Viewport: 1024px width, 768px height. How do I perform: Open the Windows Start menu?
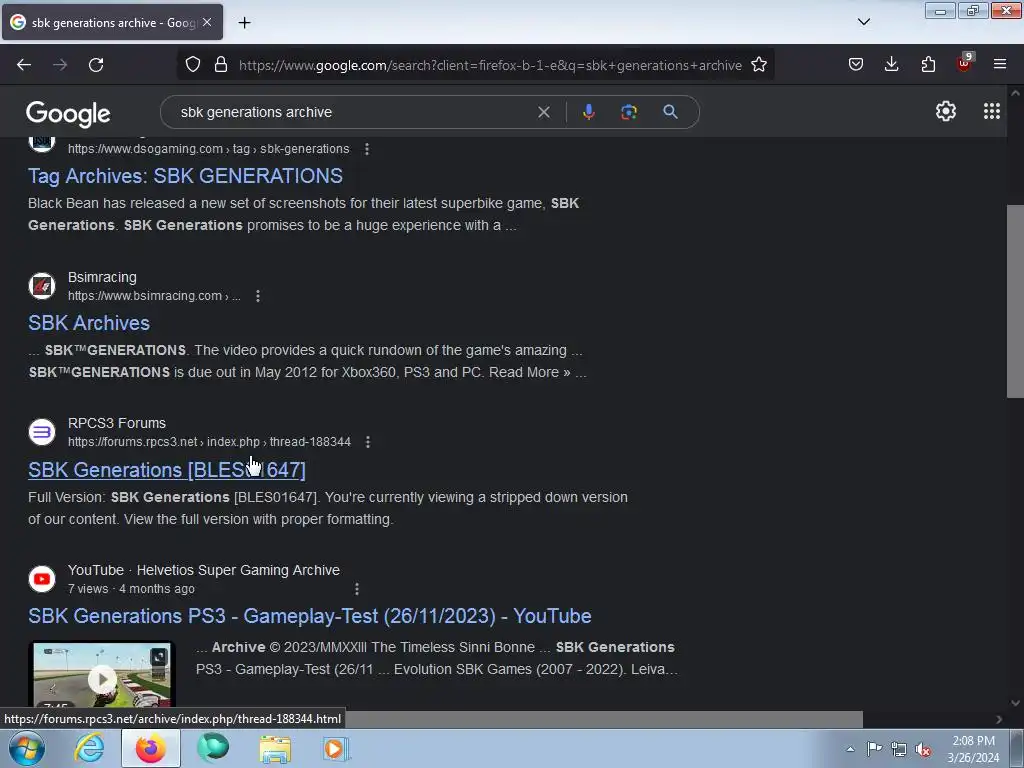(x=26, y=748)
